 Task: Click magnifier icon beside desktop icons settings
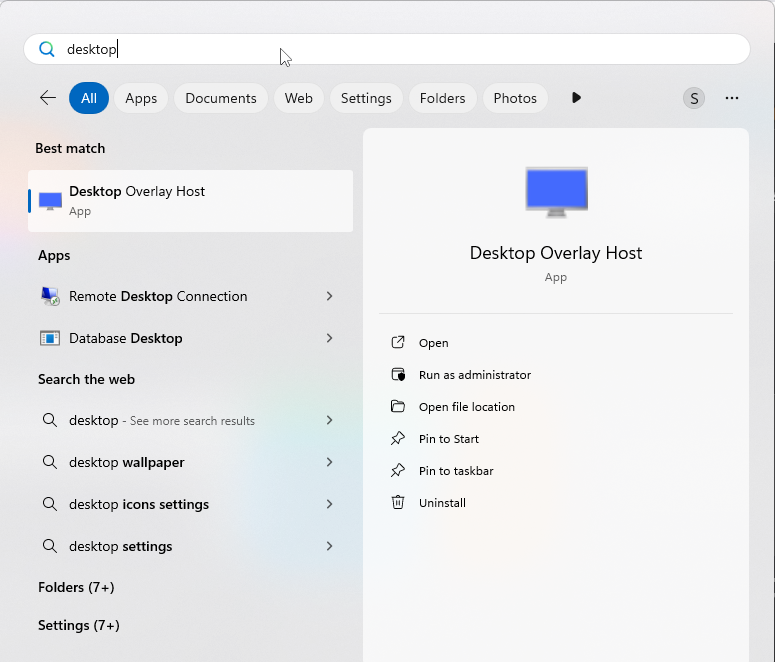click(50, 504)
